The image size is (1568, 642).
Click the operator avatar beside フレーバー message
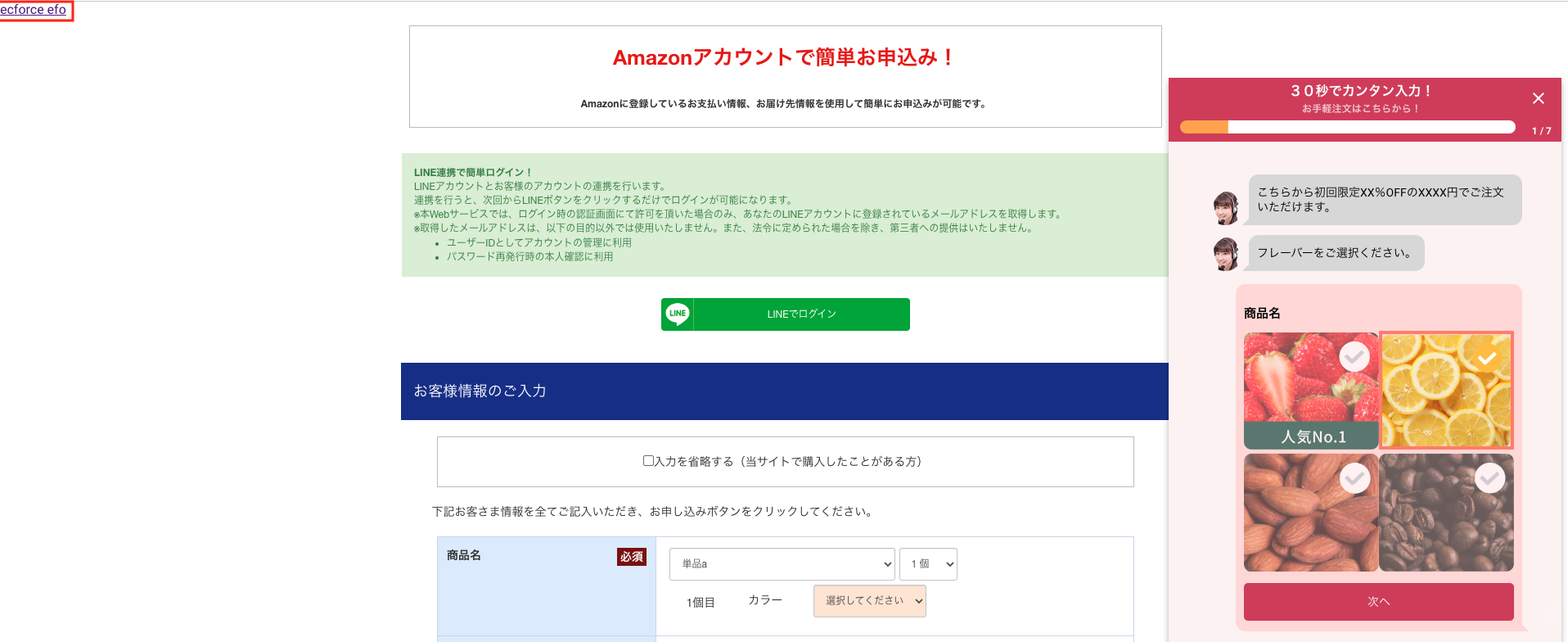point(1226,254)
